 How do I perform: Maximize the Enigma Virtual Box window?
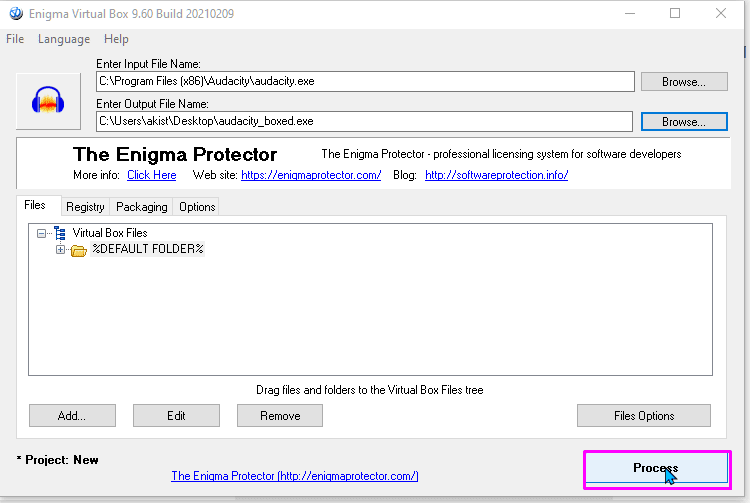coord(675,13)
